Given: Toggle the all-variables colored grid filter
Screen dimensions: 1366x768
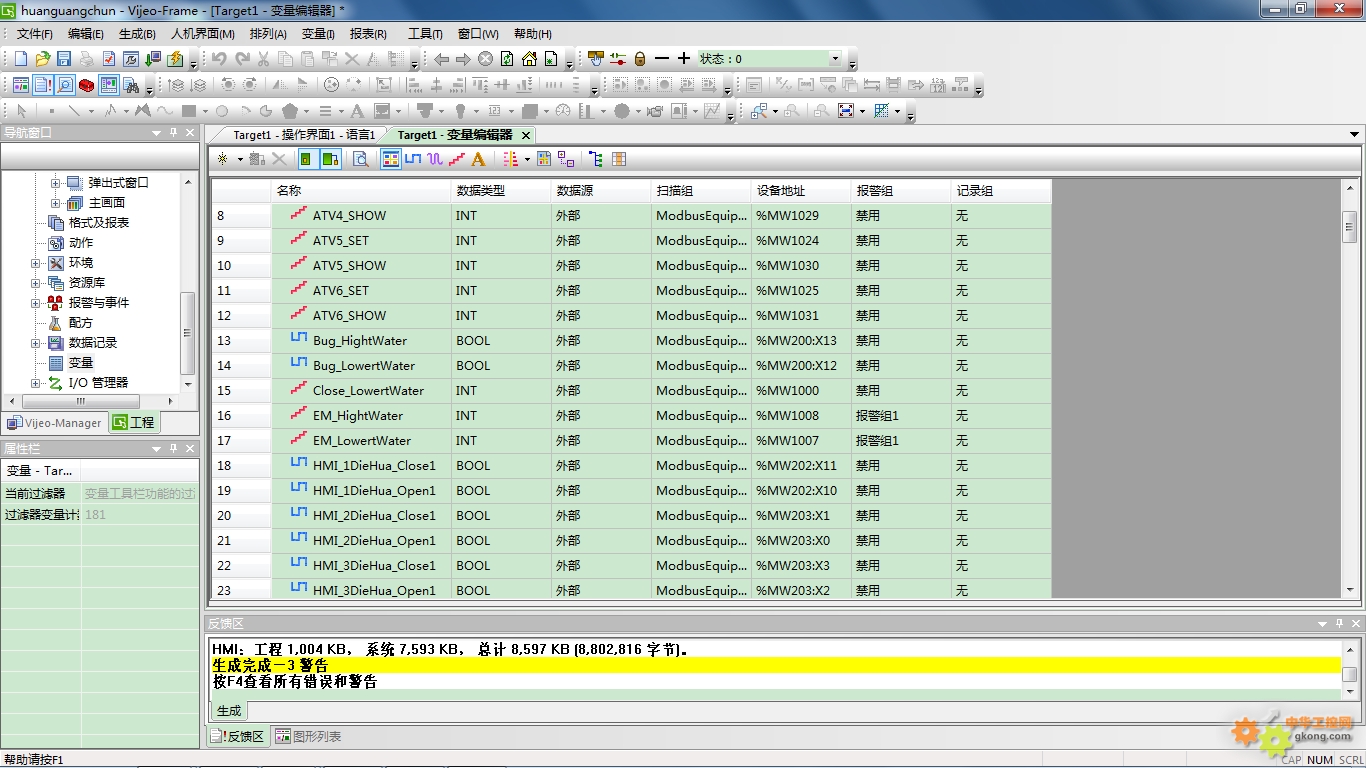Looking at the screenshot, I should [x=391, y=159].
